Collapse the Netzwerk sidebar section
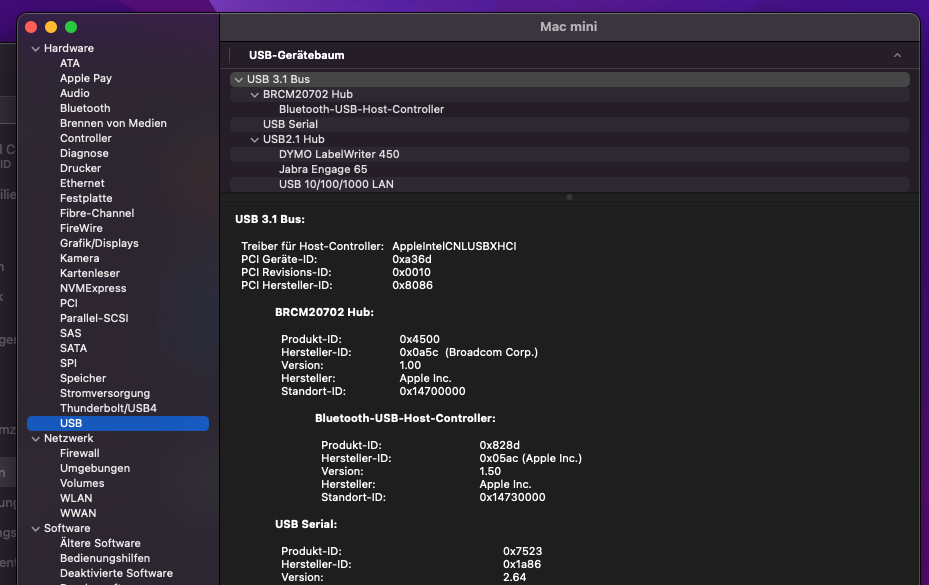Viewport: 929px width, 585px height. point(36,438)
